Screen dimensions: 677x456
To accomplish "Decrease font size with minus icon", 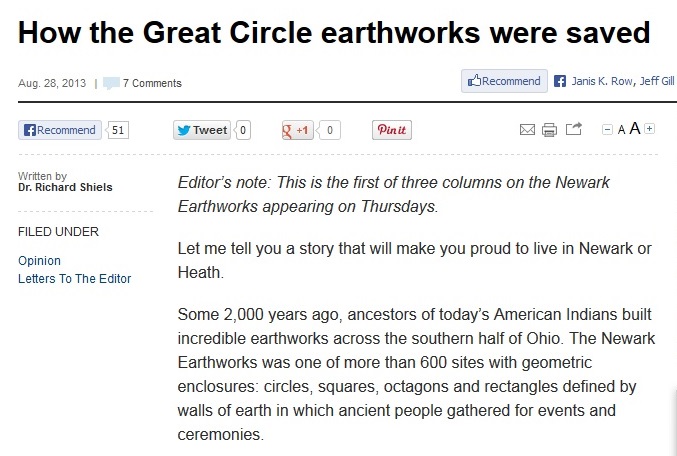I will pyautogui.click(x=607, y=130).
